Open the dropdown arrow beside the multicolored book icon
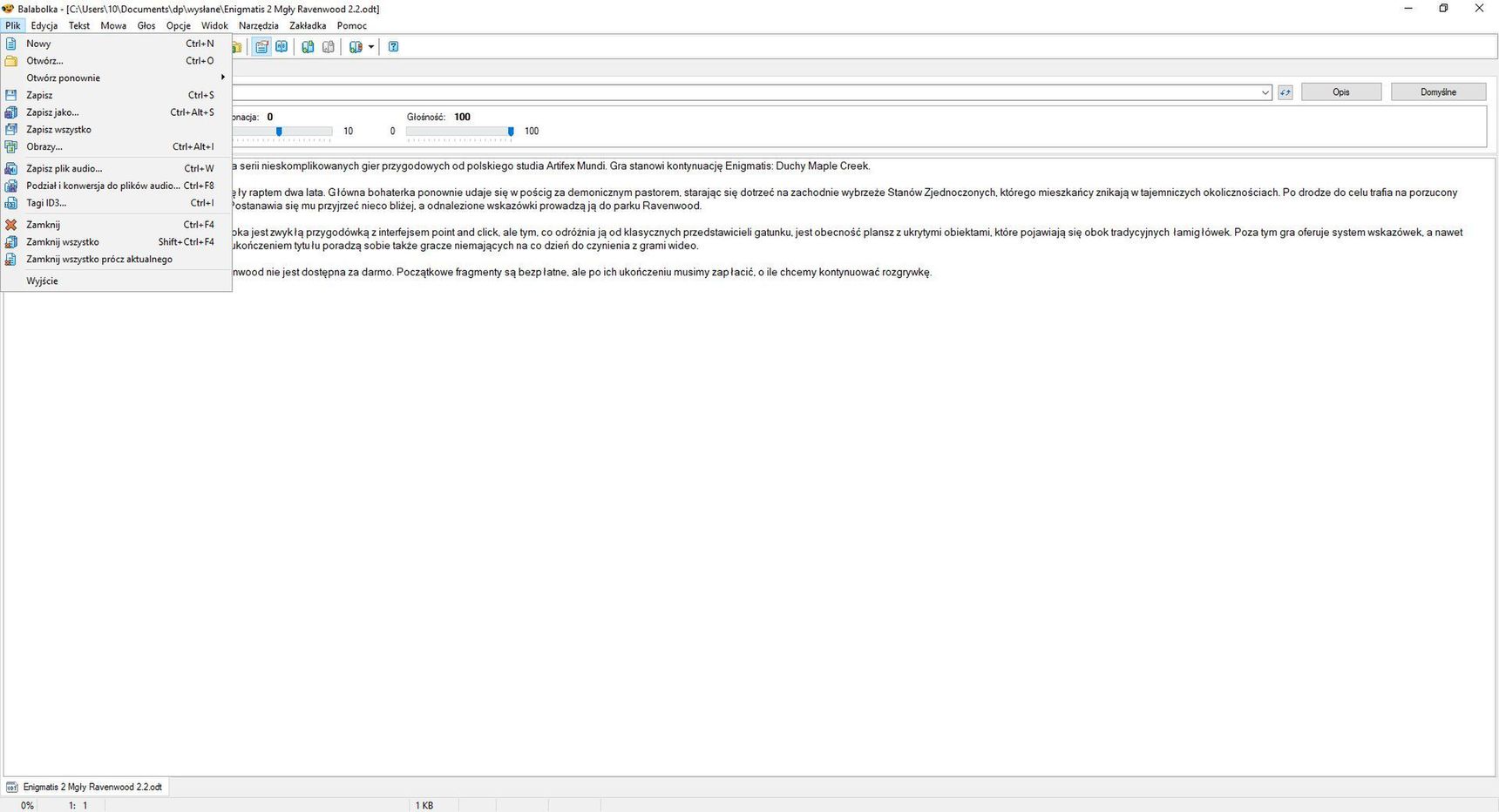Screen dimensions: 1499x812 [371, 47]
